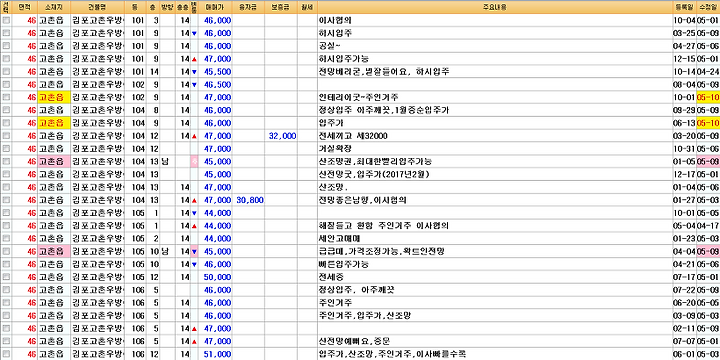The height and width of the screenshot is (360, 720).
Task: Click the red up arrow in the row registered 05-04
Action: [x=194, y=226]
